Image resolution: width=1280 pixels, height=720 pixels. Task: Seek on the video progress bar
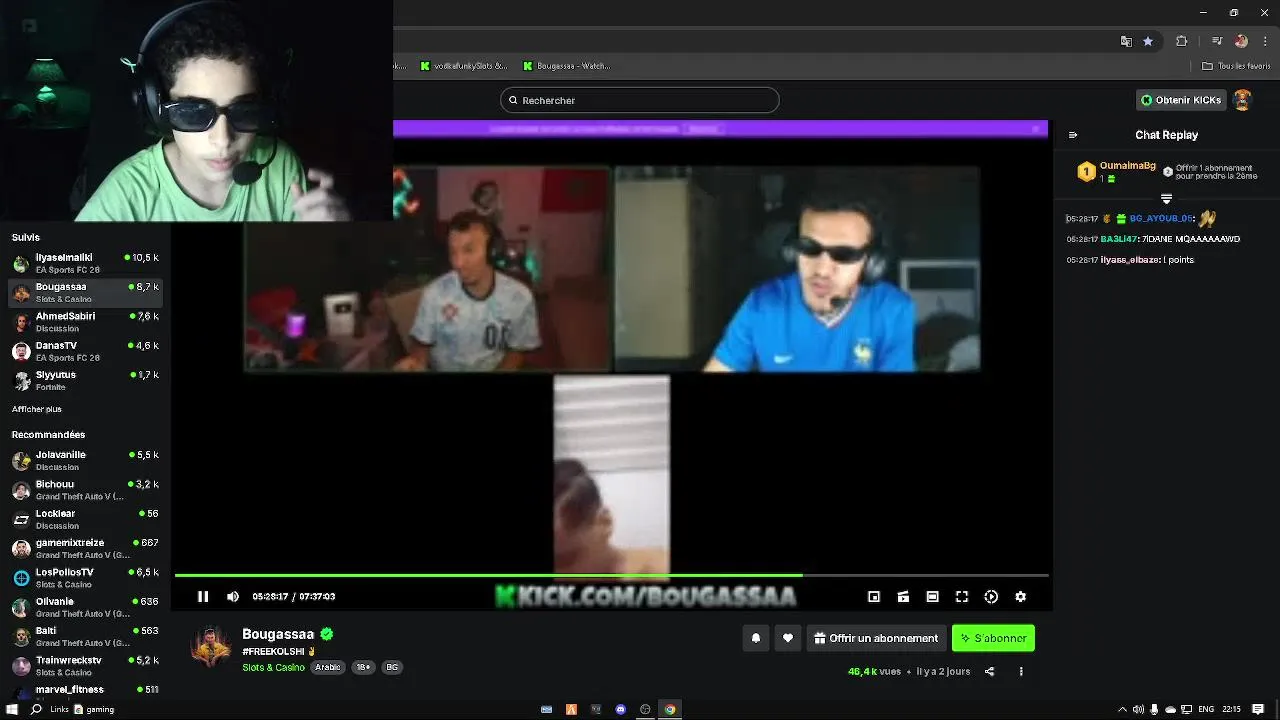click(x=611, y=575)
